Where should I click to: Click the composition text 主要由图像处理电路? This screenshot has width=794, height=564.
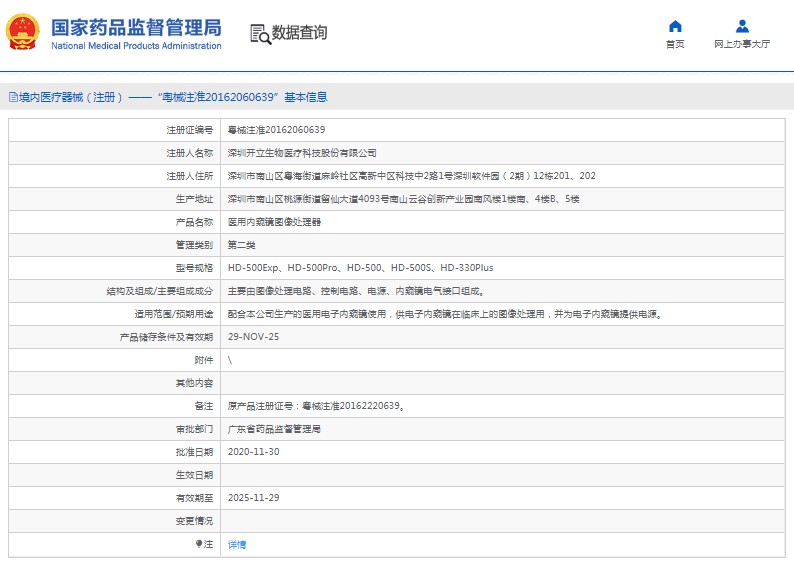[x=356, y=291]
